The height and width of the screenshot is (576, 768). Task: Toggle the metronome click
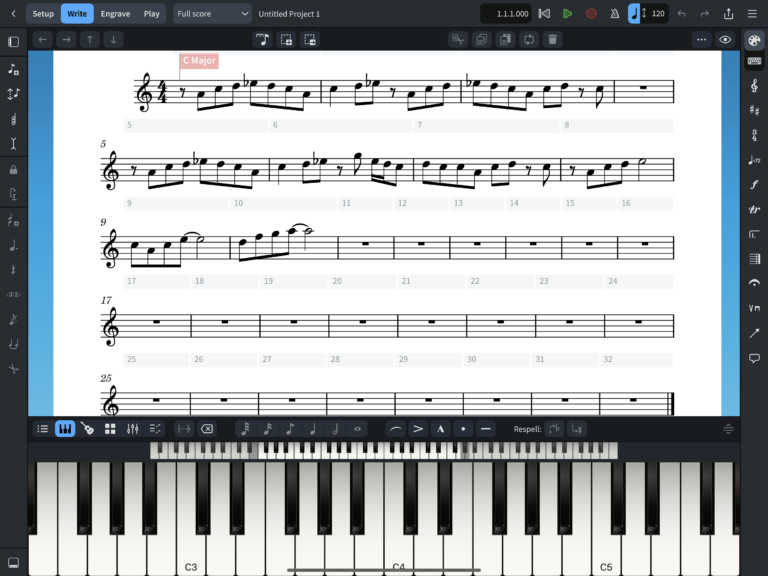coord(615,14)
